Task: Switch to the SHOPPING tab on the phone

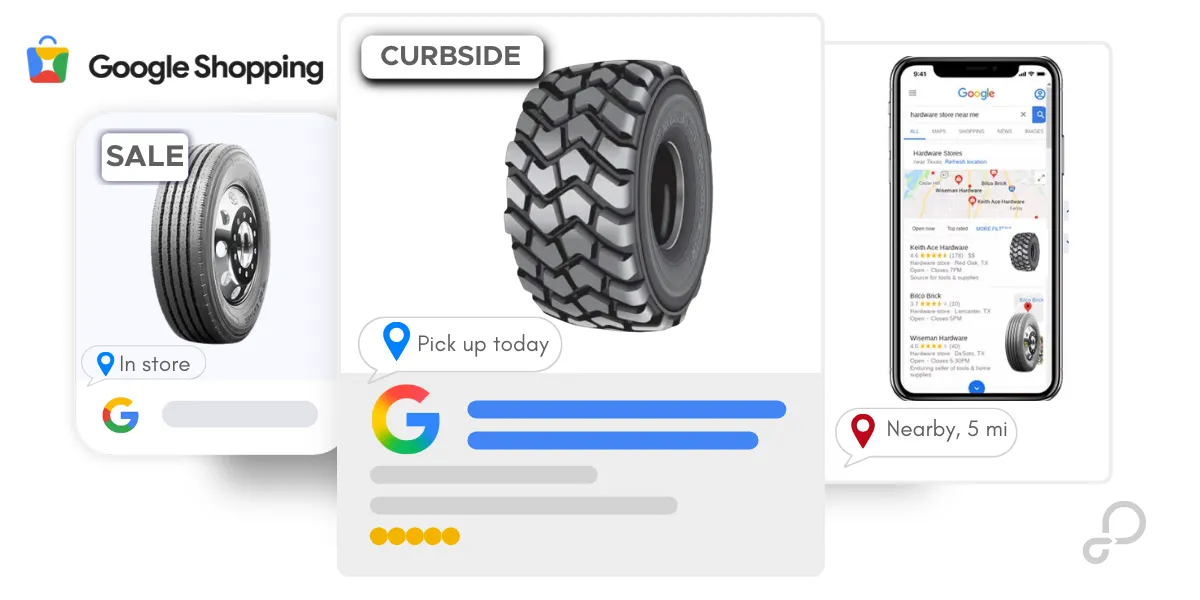Action: [971, 131]
